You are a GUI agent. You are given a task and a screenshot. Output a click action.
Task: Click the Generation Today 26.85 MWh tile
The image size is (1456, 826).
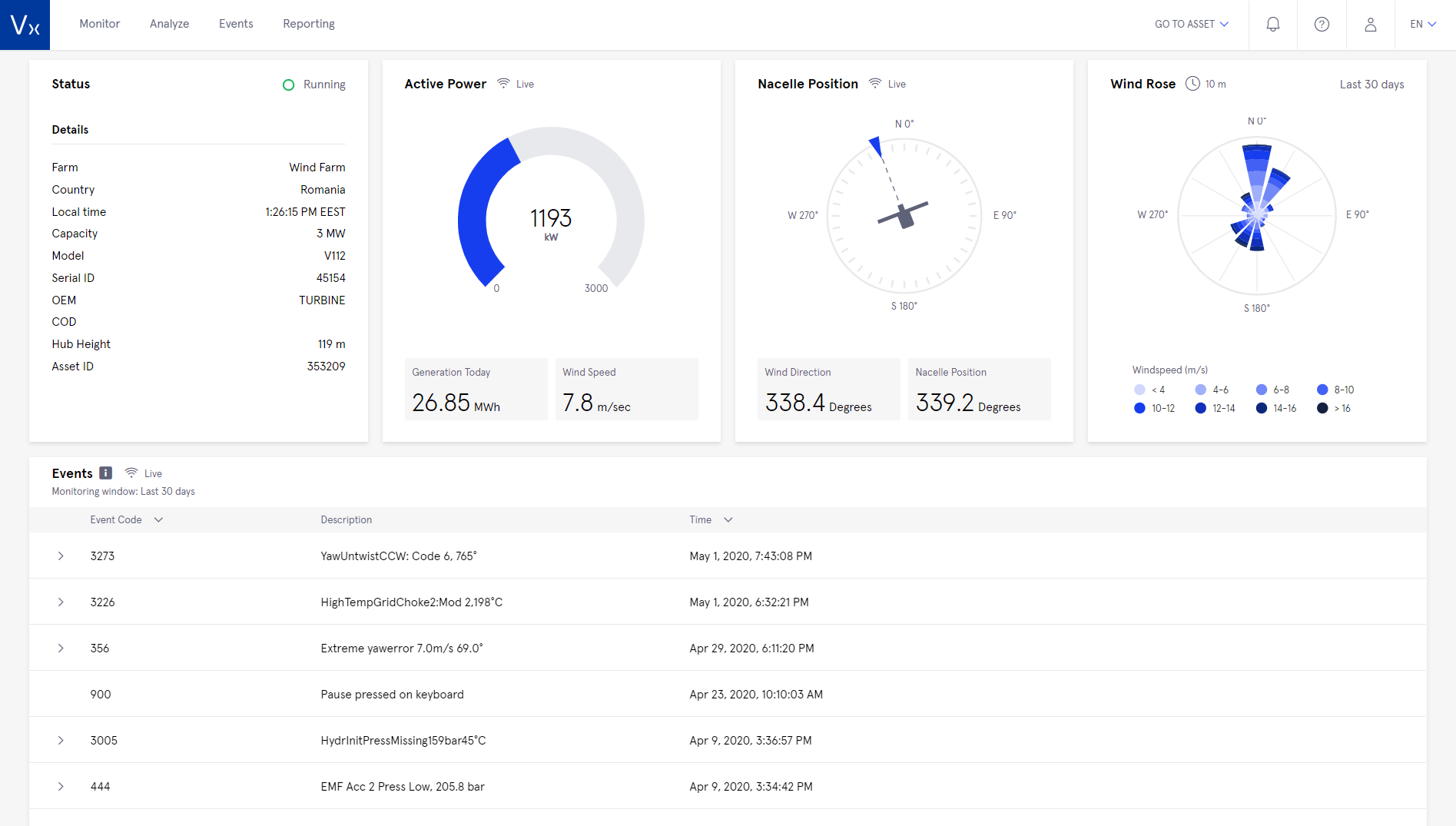(476, 389)
